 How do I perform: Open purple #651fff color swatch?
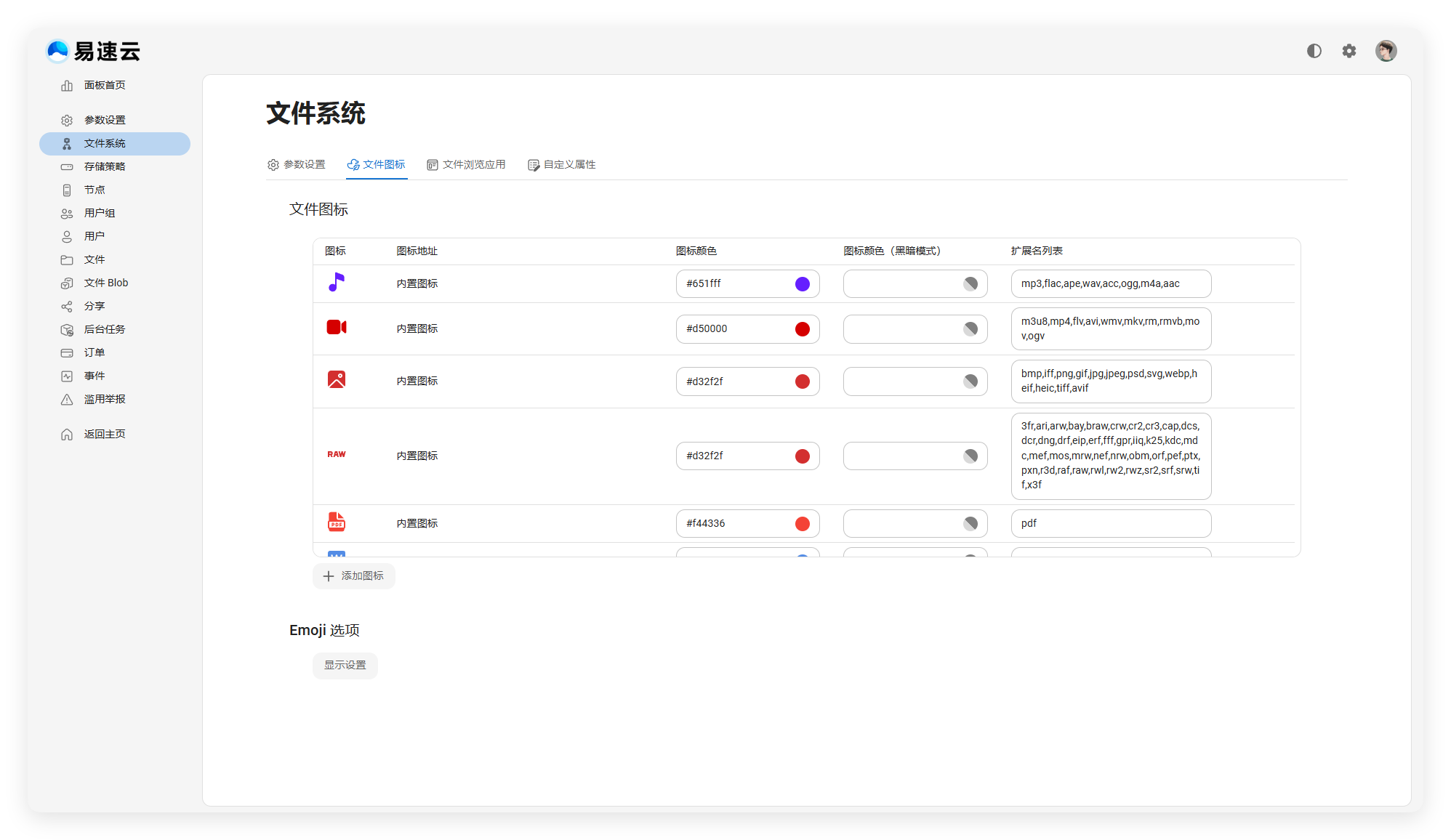point(802,284)
